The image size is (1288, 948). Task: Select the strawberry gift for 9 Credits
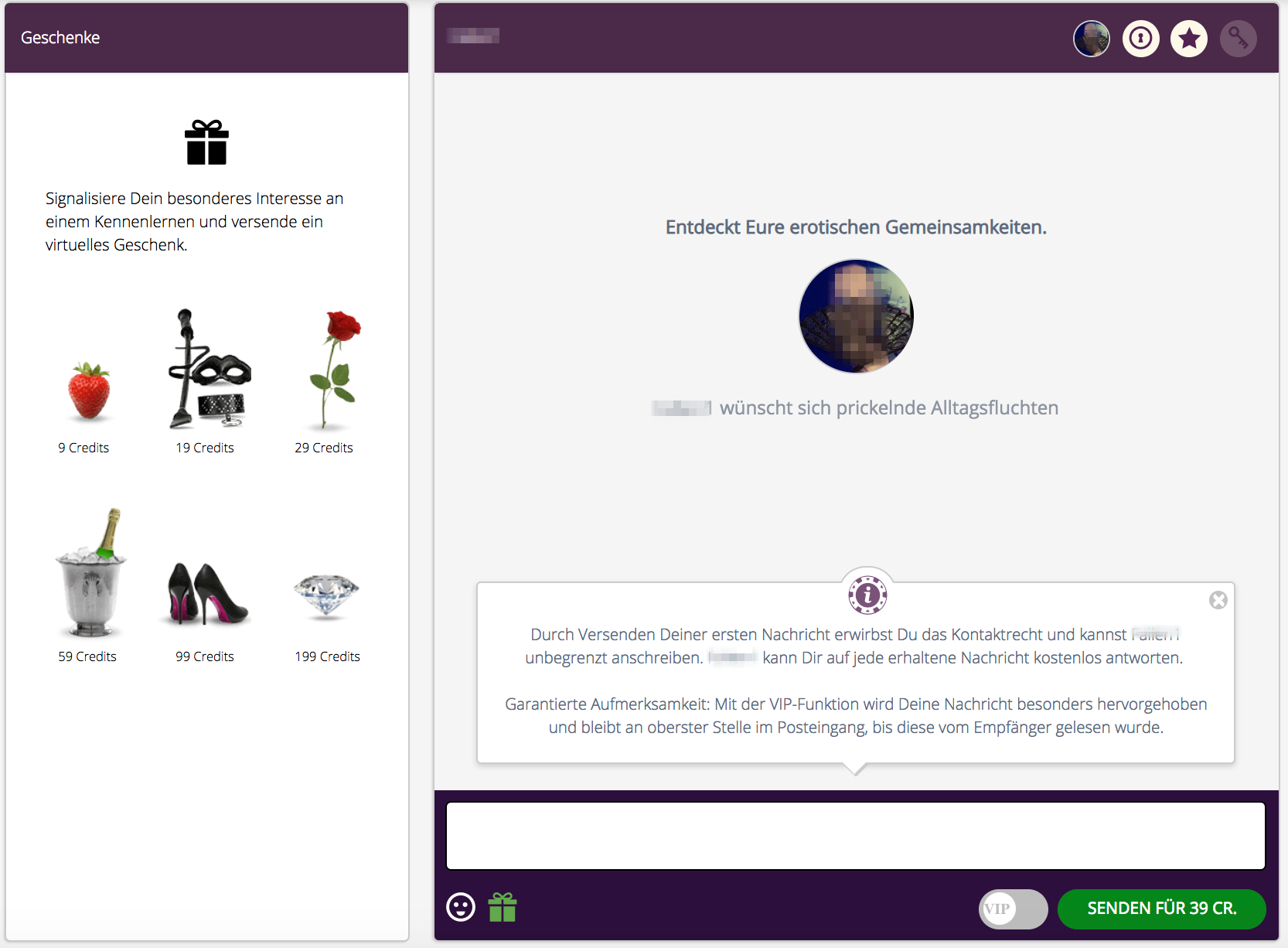[88, 392]
